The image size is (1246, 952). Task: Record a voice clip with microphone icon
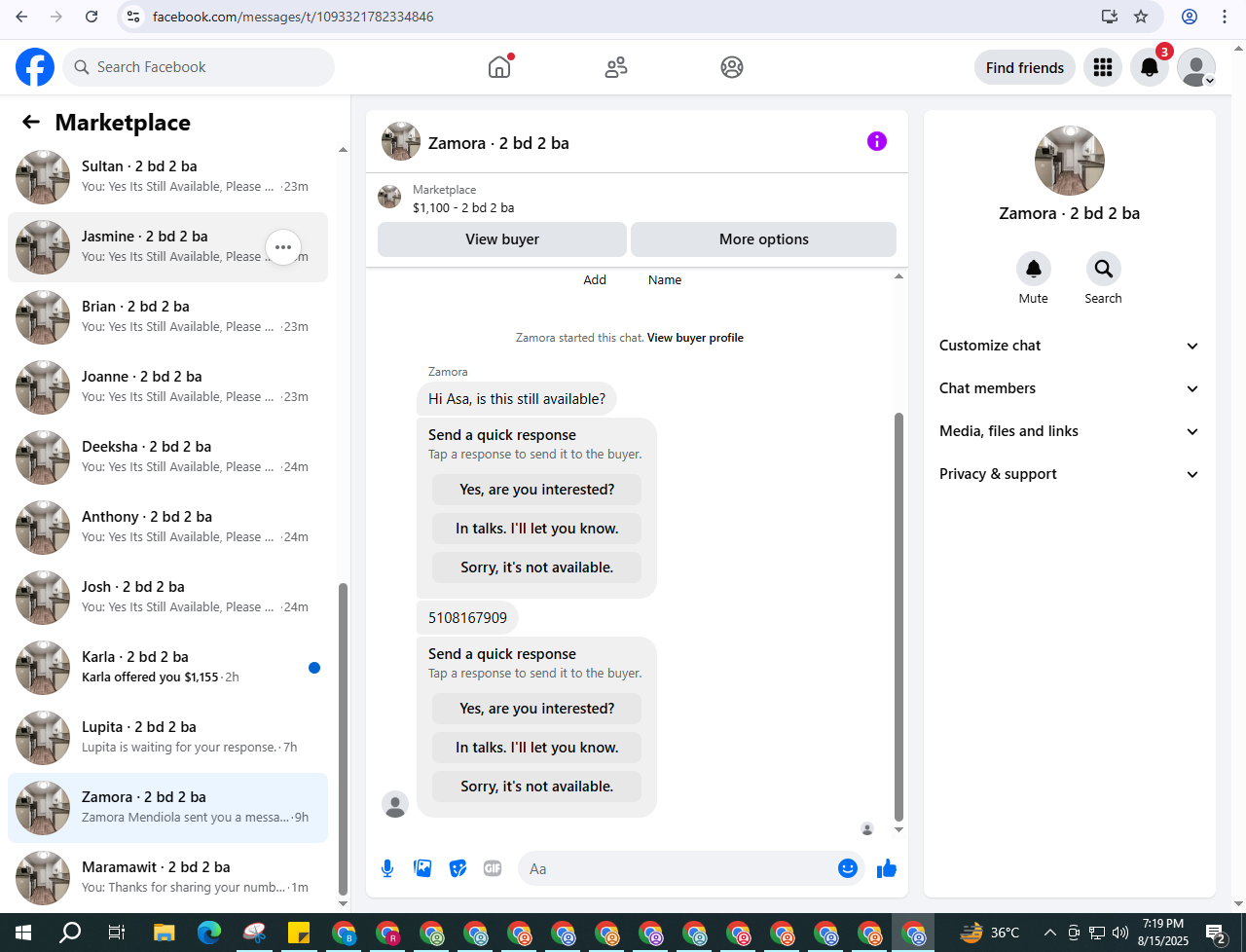[x=387, y=868]
